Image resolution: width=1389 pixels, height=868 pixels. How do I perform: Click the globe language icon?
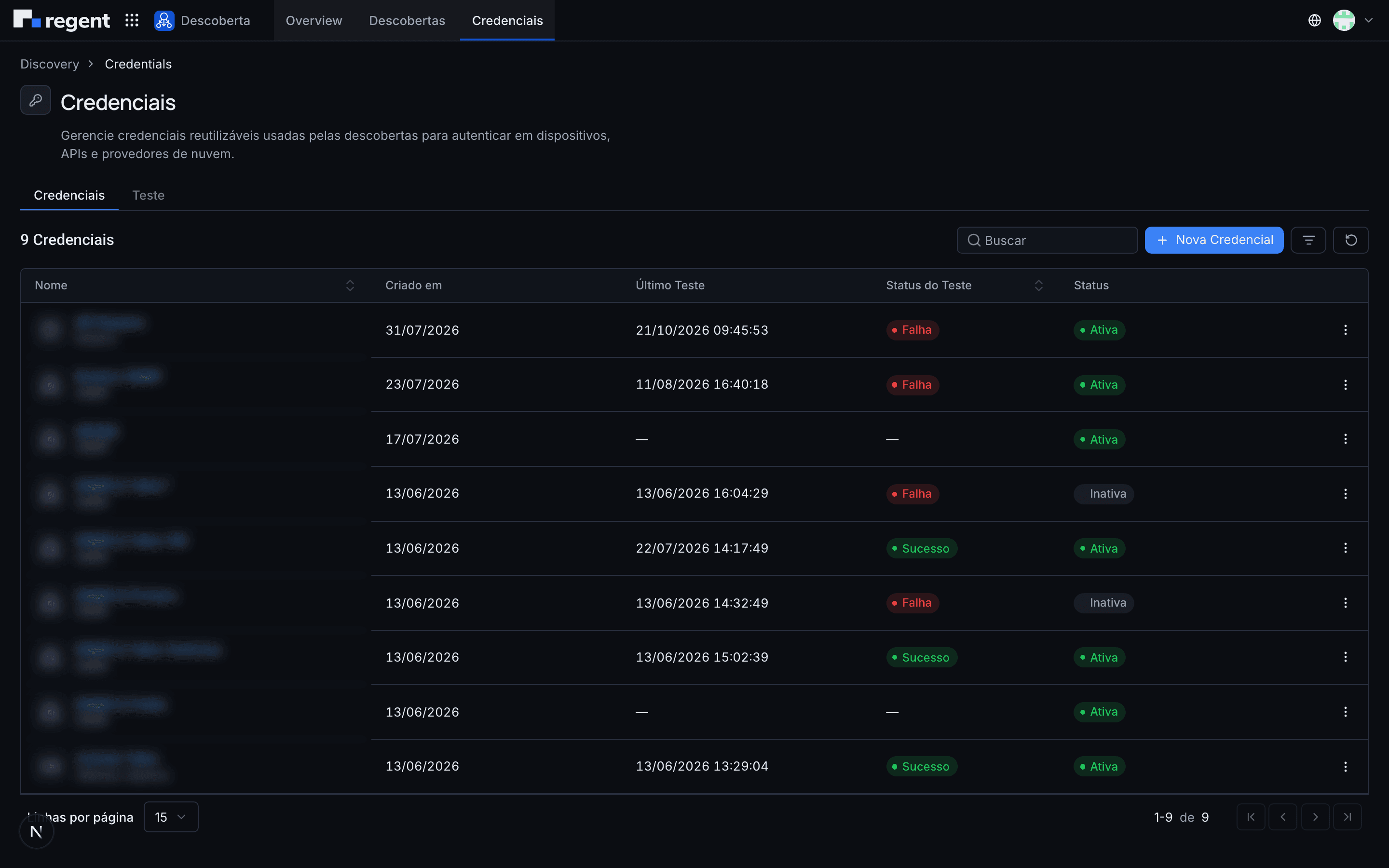pyautogui.click(x=1314, y=21)
